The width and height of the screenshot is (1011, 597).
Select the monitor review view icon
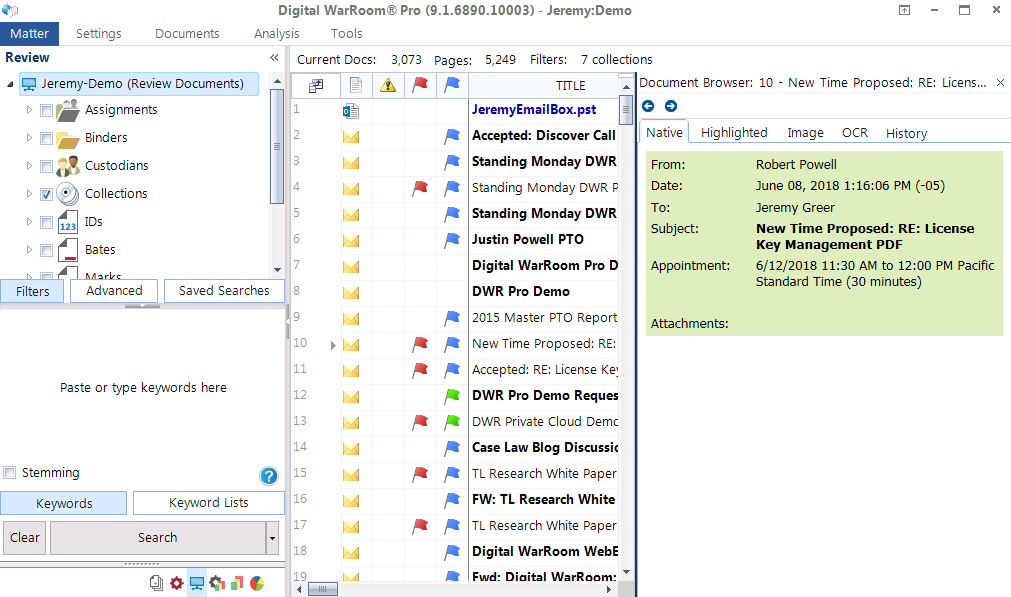[x=196, y=583]
